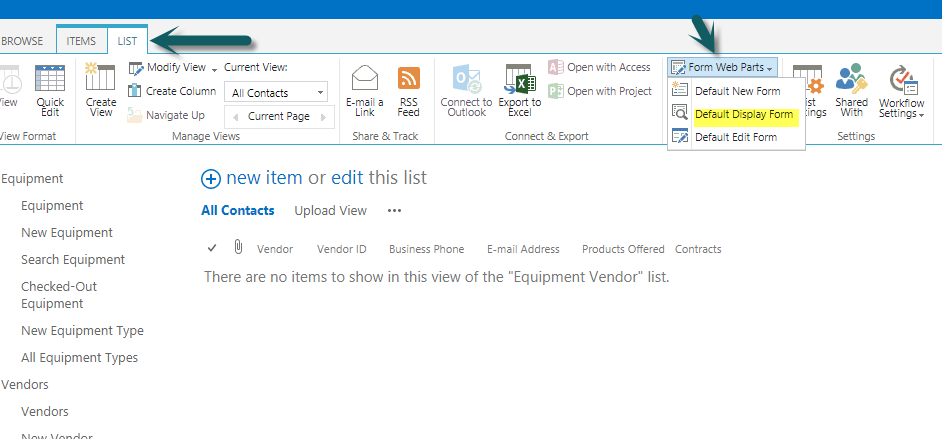Toggle the select-all checkmark in list header

point(212,248)
